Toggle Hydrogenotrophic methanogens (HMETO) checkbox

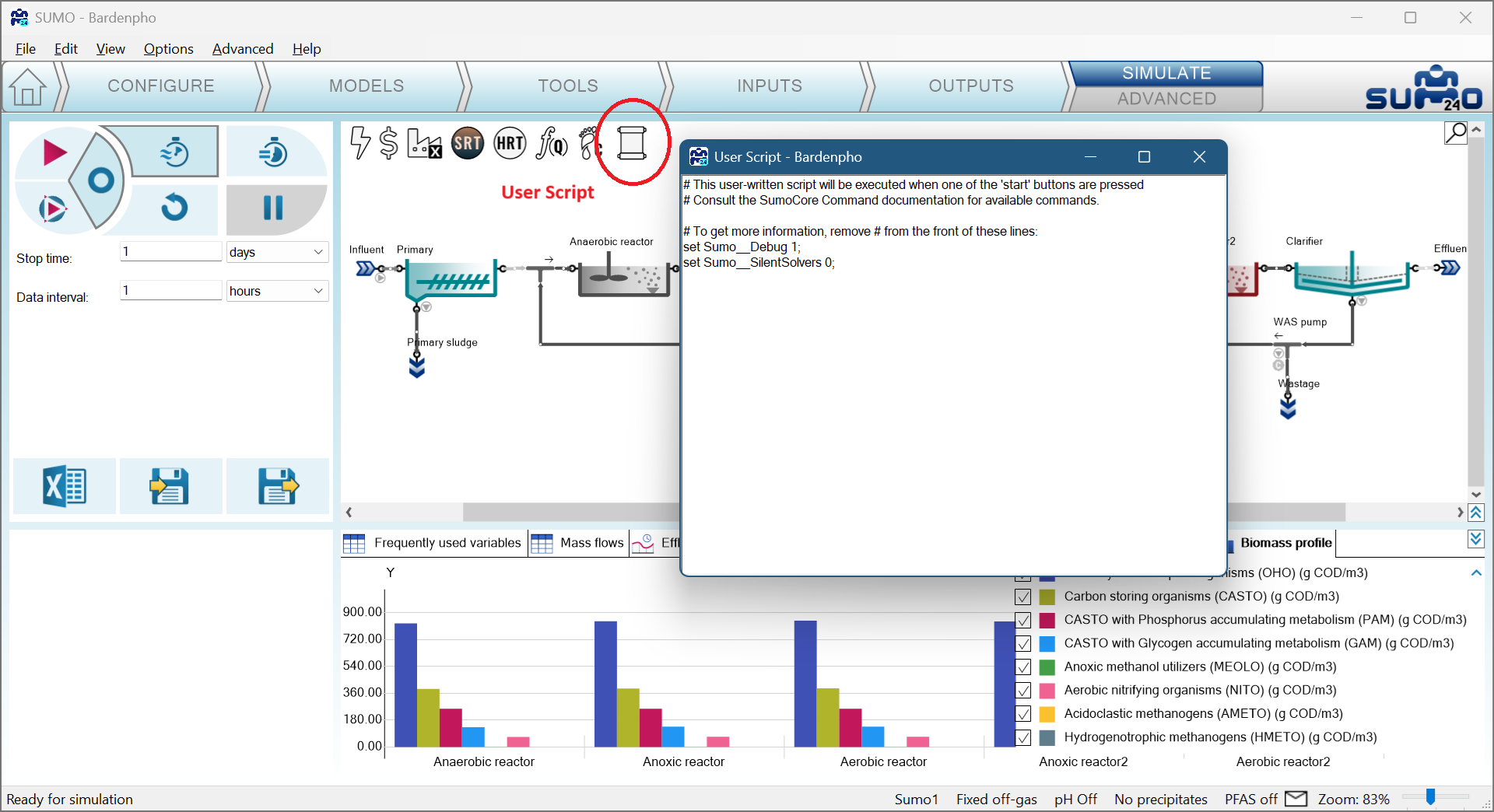pos(1023,737)
